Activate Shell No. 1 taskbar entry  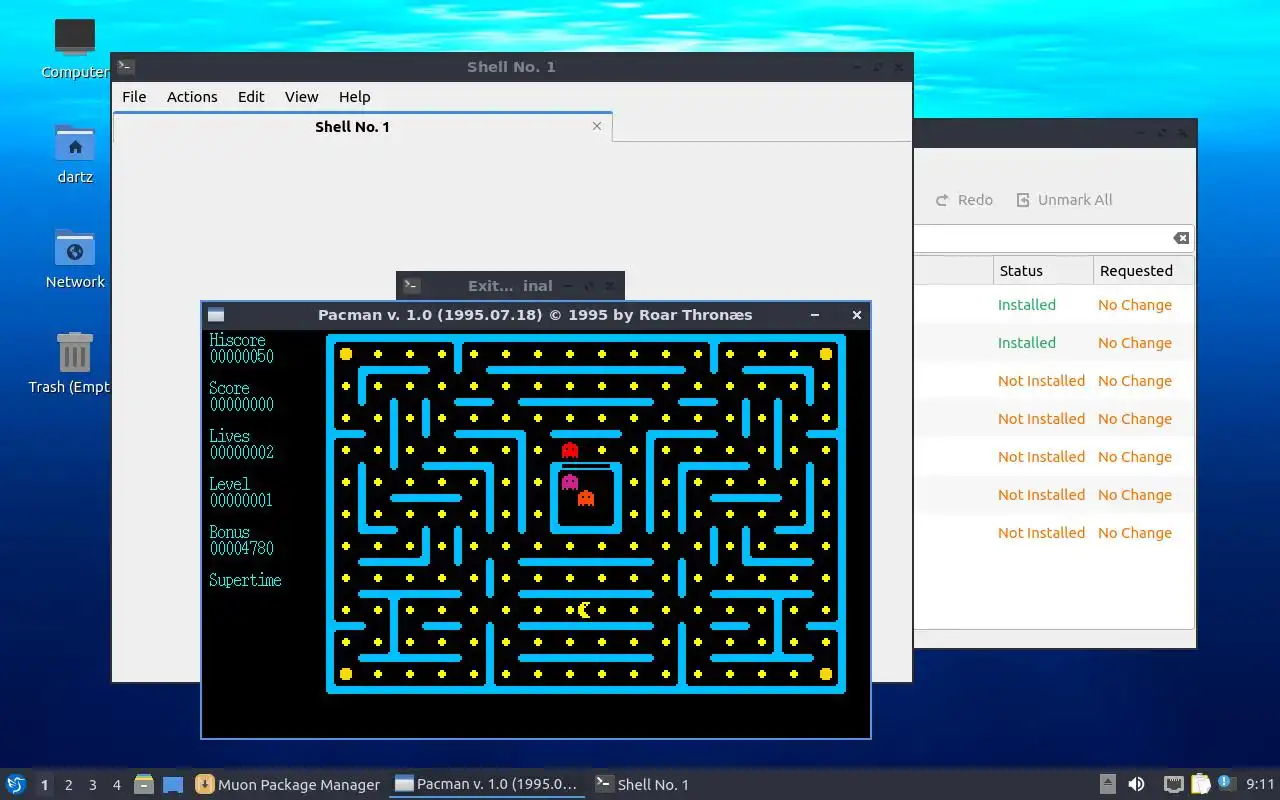pyautogui.click(x=642, y=785)
